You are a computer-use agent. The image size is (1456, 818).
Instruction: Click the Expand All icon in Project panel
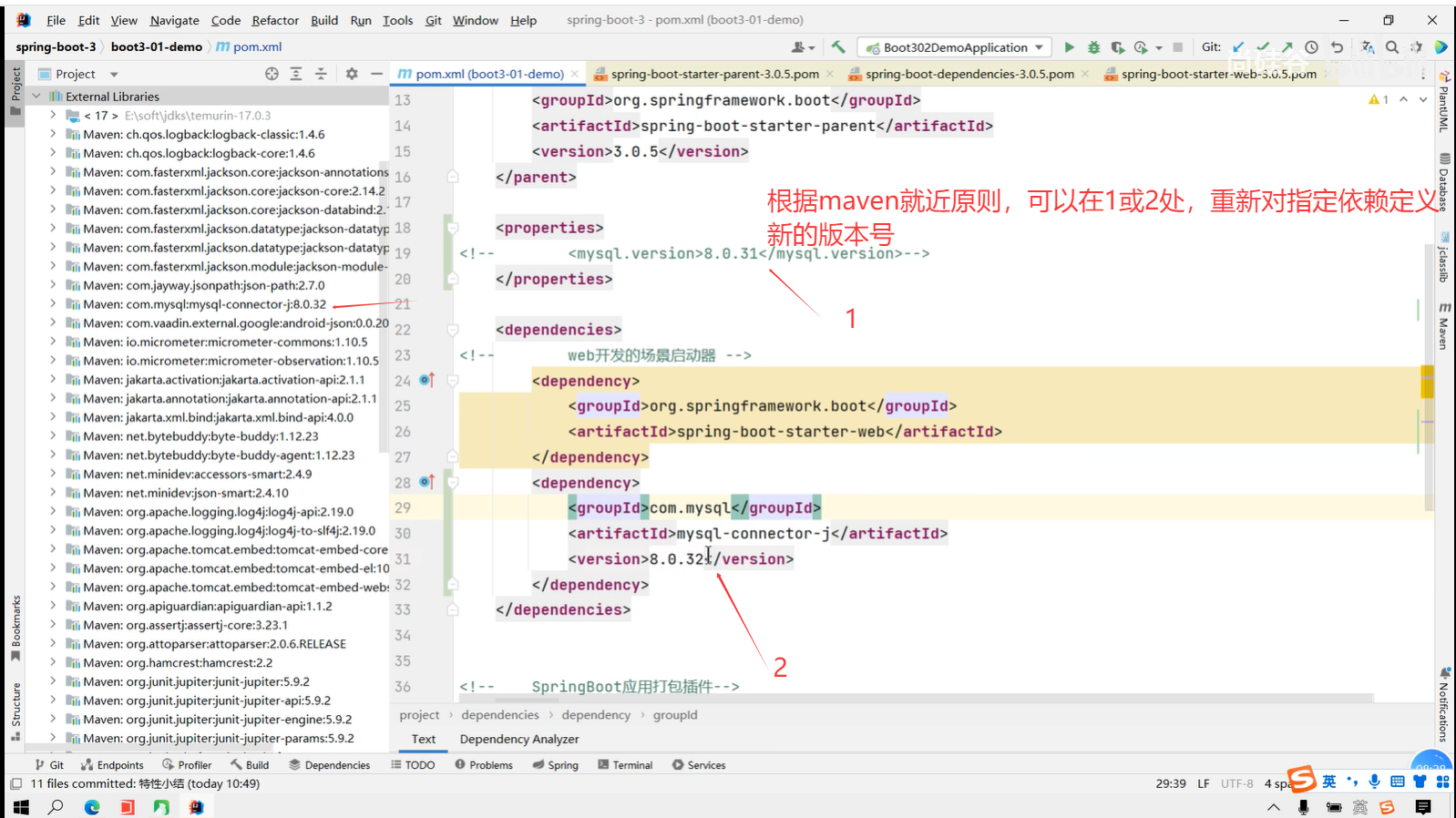(x=296, y=74)
